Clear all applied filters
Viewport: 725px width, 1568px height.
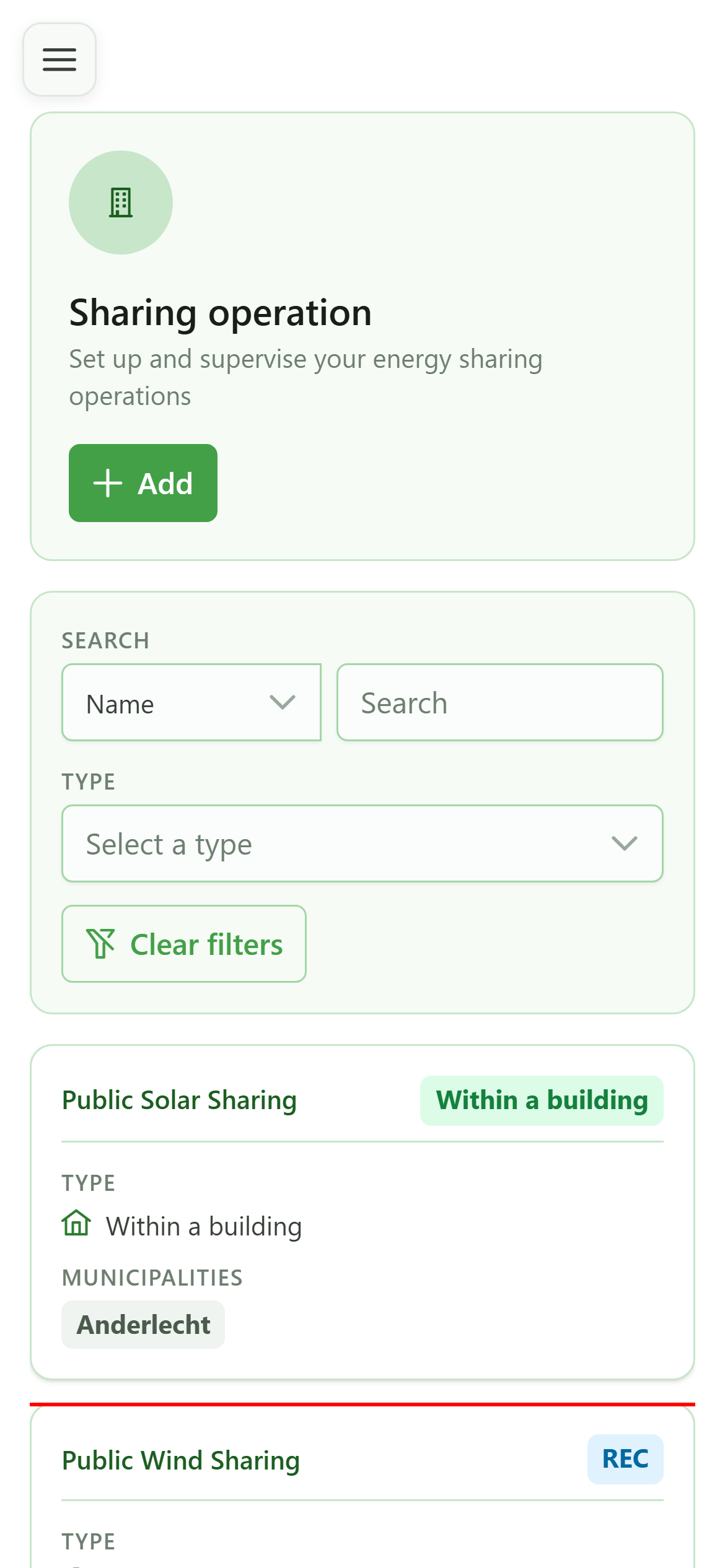[184, 944]
